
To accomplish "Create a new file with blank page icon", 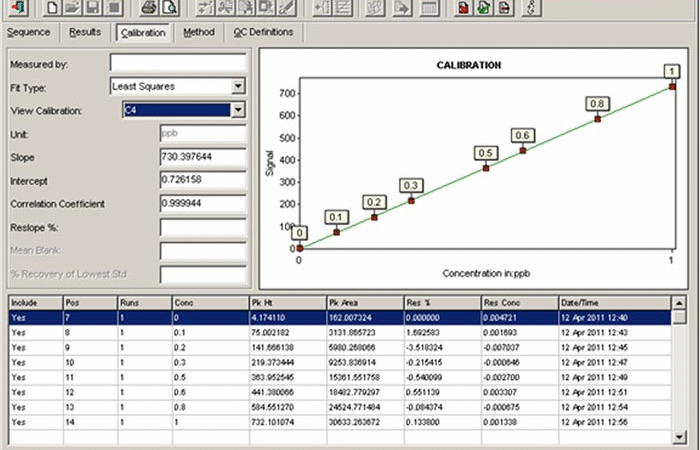I will click(x=53, y=8).
